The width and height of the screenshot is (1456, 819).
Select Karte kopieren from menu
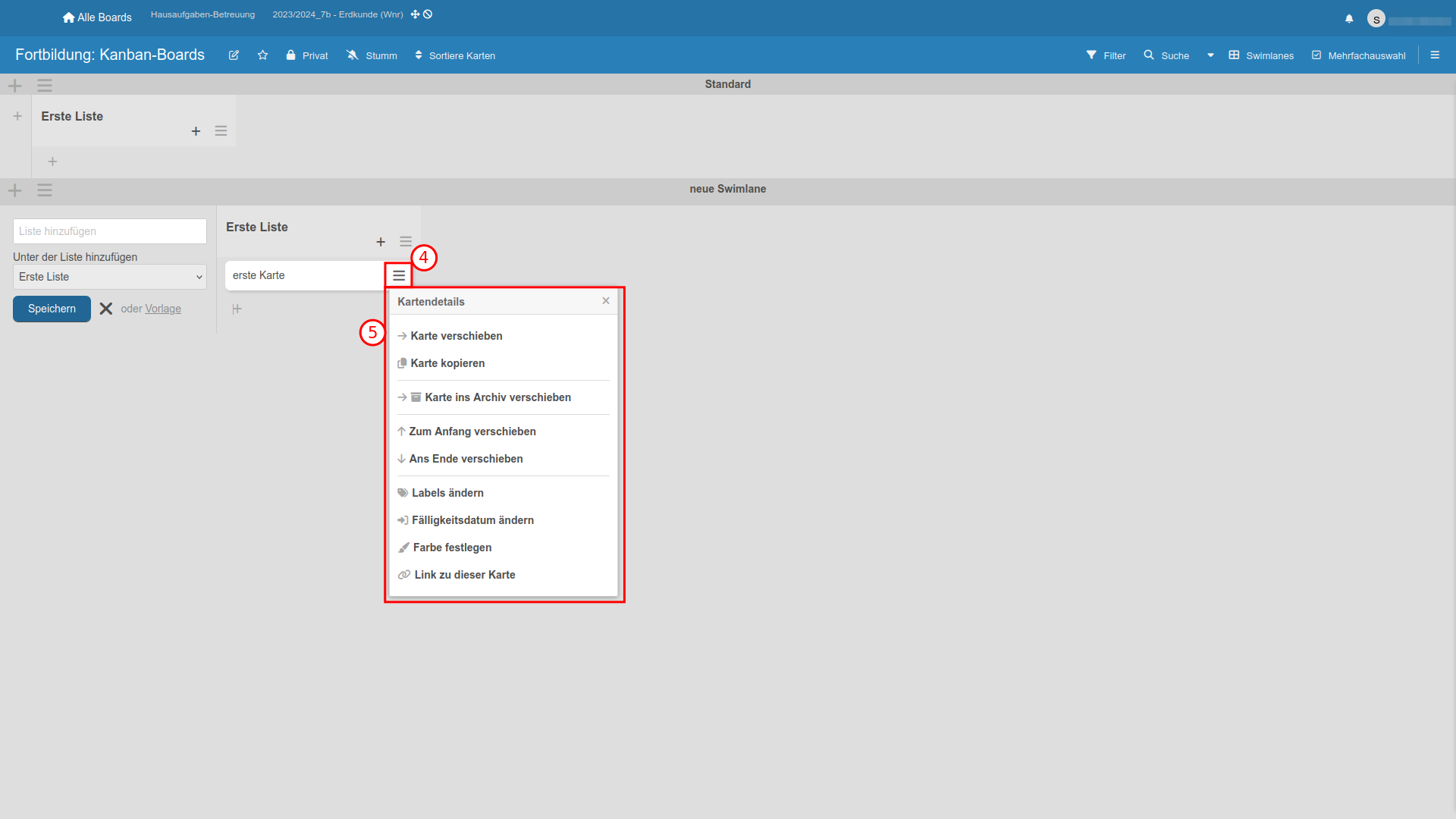point(447,363)
